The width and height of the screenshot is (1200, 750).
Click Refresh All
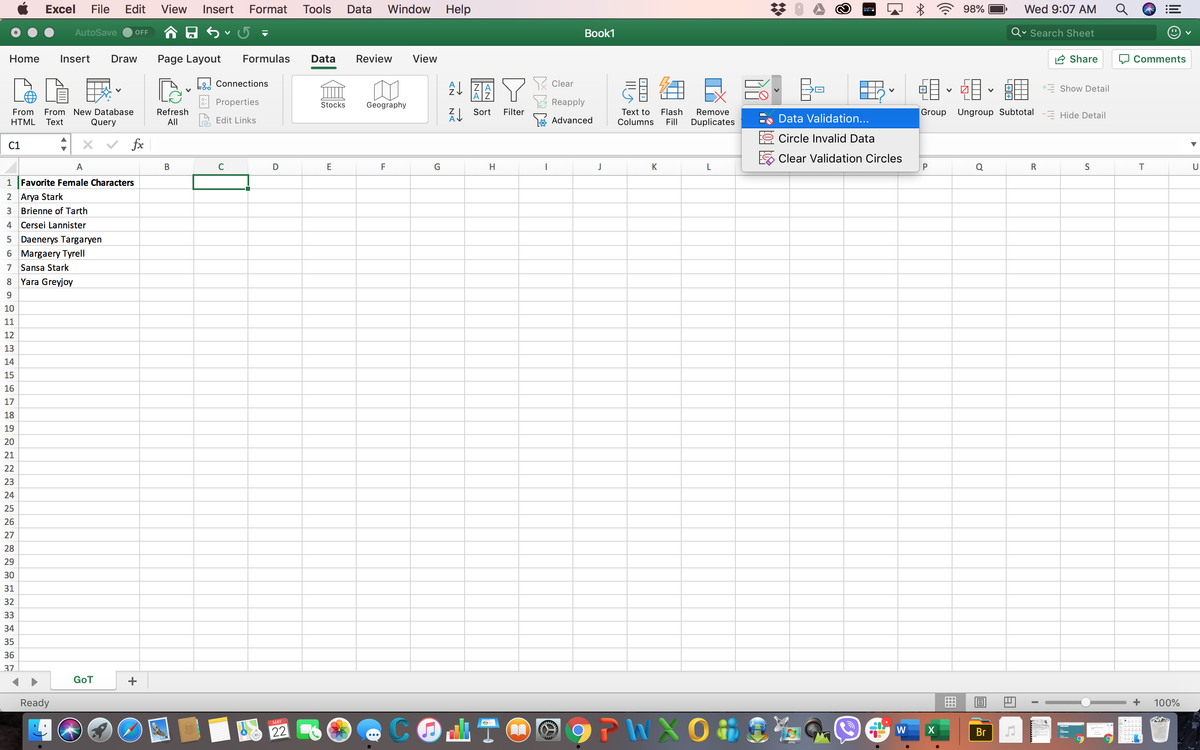point(172,99)
